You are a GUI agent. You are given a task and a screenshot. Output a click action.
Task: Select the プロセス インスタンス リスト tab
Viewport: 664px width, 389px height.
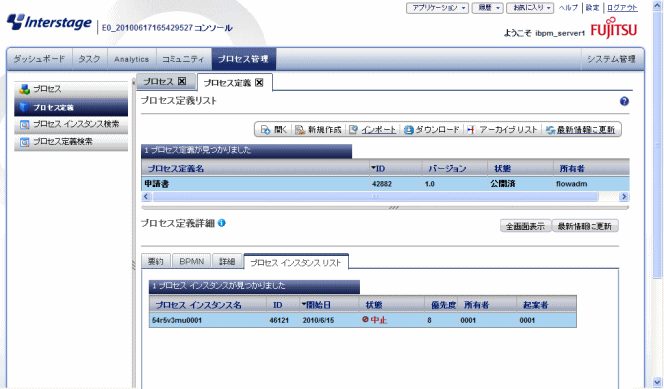point(296,262)
